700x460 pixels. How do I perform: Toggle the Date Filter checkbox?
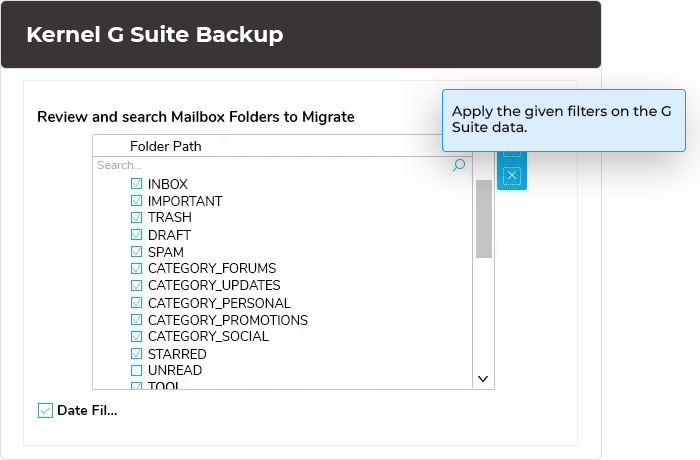click(x=45, y=410)
